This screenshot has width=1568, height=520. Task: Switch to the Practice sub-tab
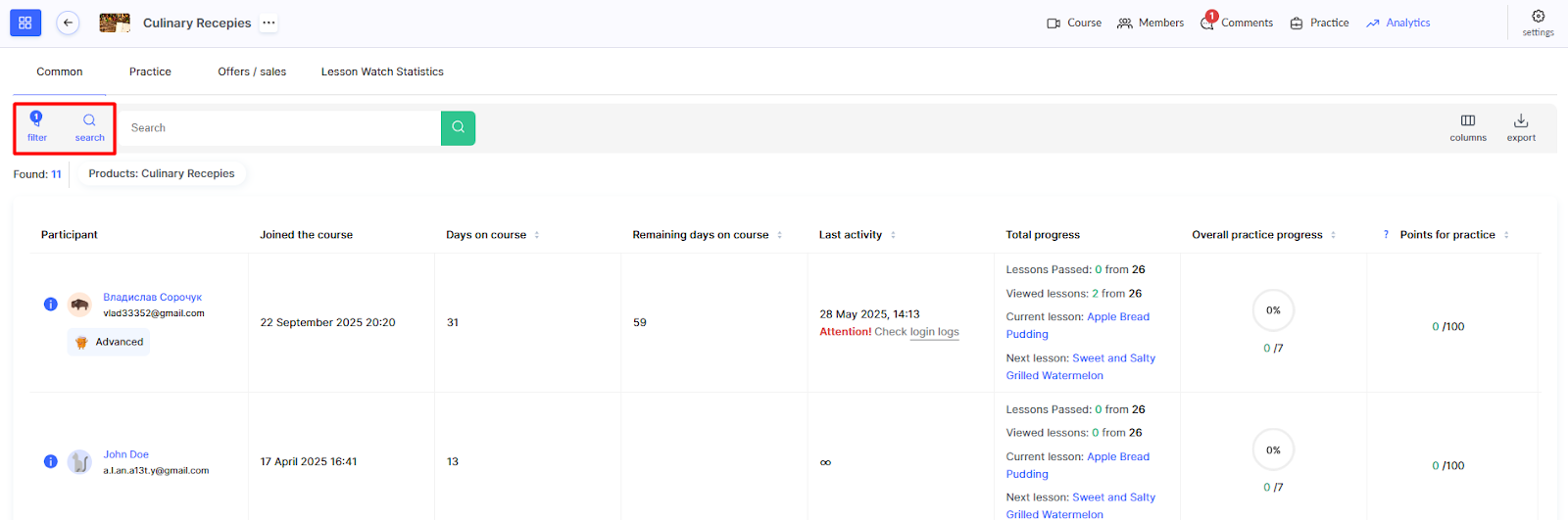pyautogui.click(x=150, y=71)
